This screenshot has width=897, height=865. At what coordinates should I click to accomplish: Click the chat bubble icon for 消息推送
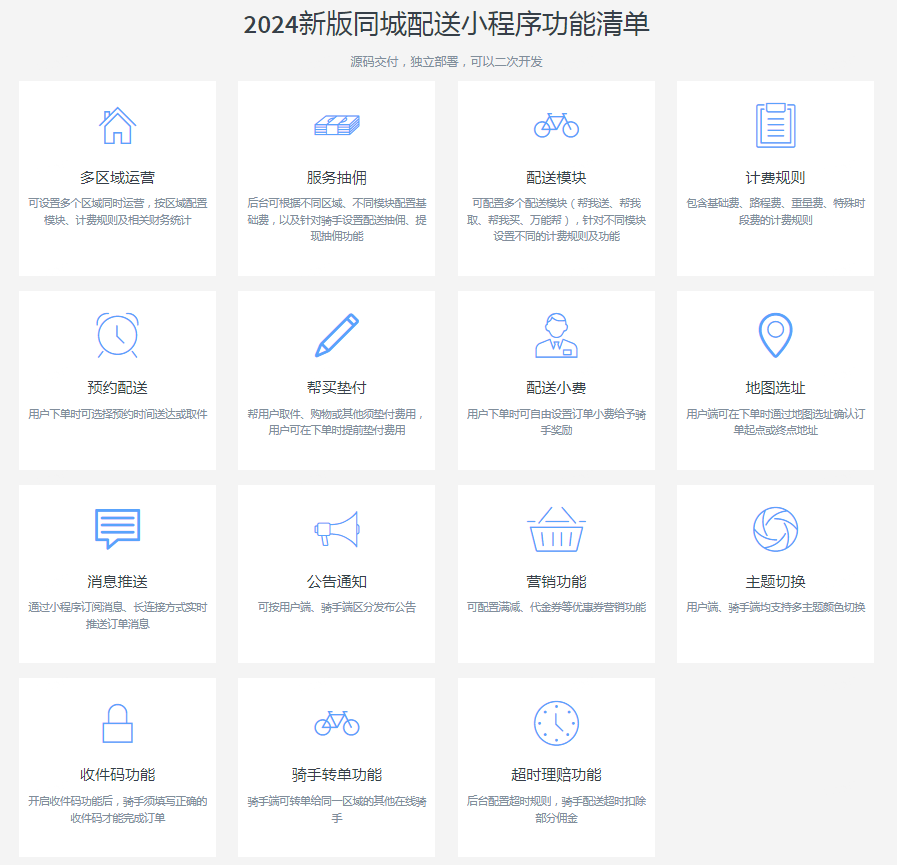[117, 529]
